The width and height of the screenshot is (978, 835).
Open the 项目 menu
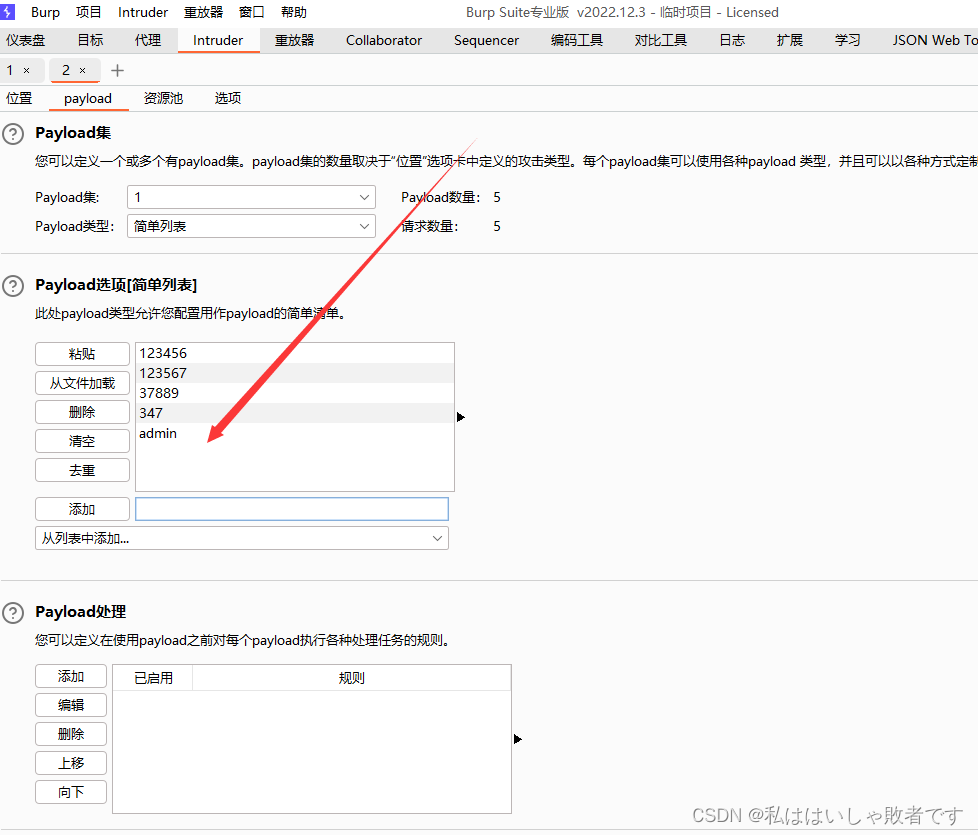pyautogui.click(x=89, y=12)
